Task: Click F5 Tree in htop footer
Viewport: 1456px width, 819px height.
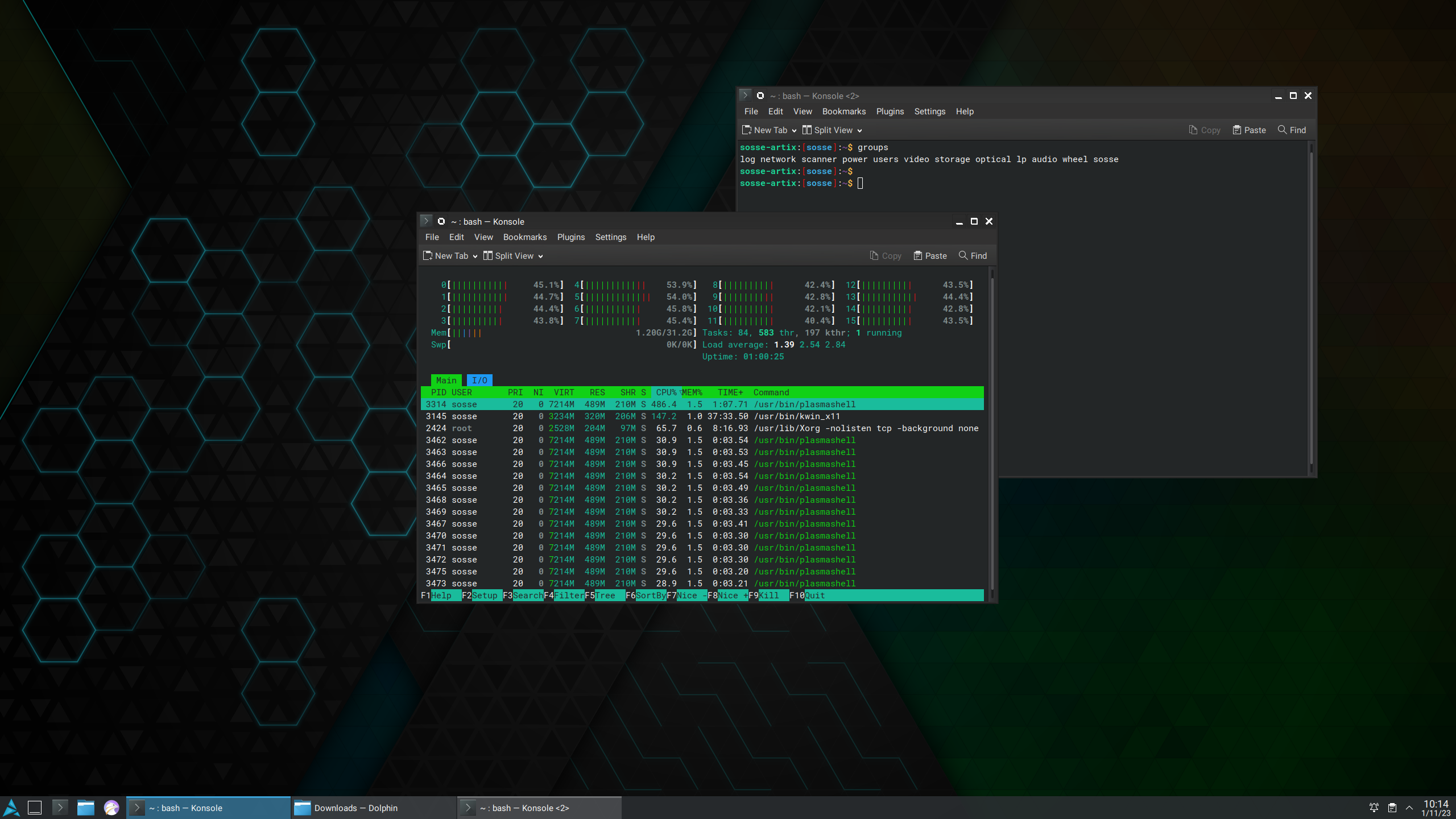Action: [605, 595]
